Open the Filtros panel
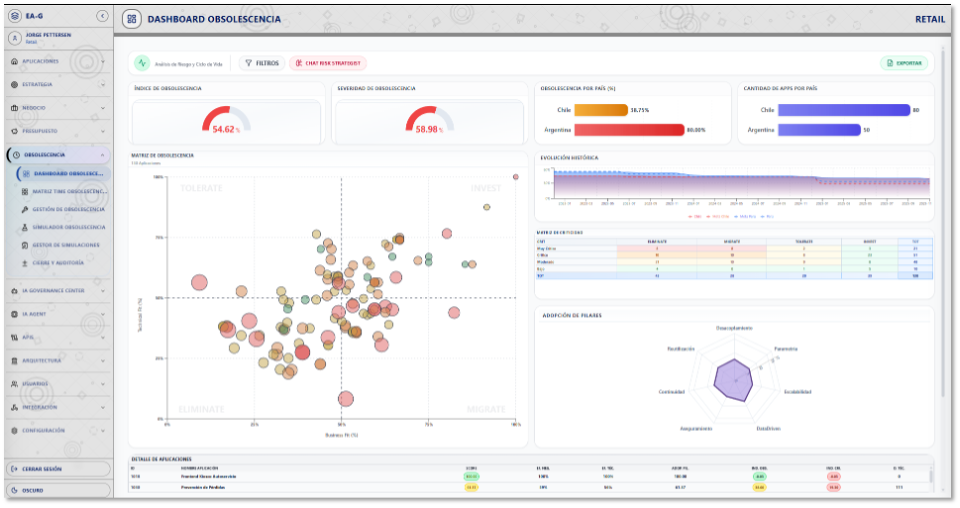Viewport: 960px width, 508px height. point(262,63)
